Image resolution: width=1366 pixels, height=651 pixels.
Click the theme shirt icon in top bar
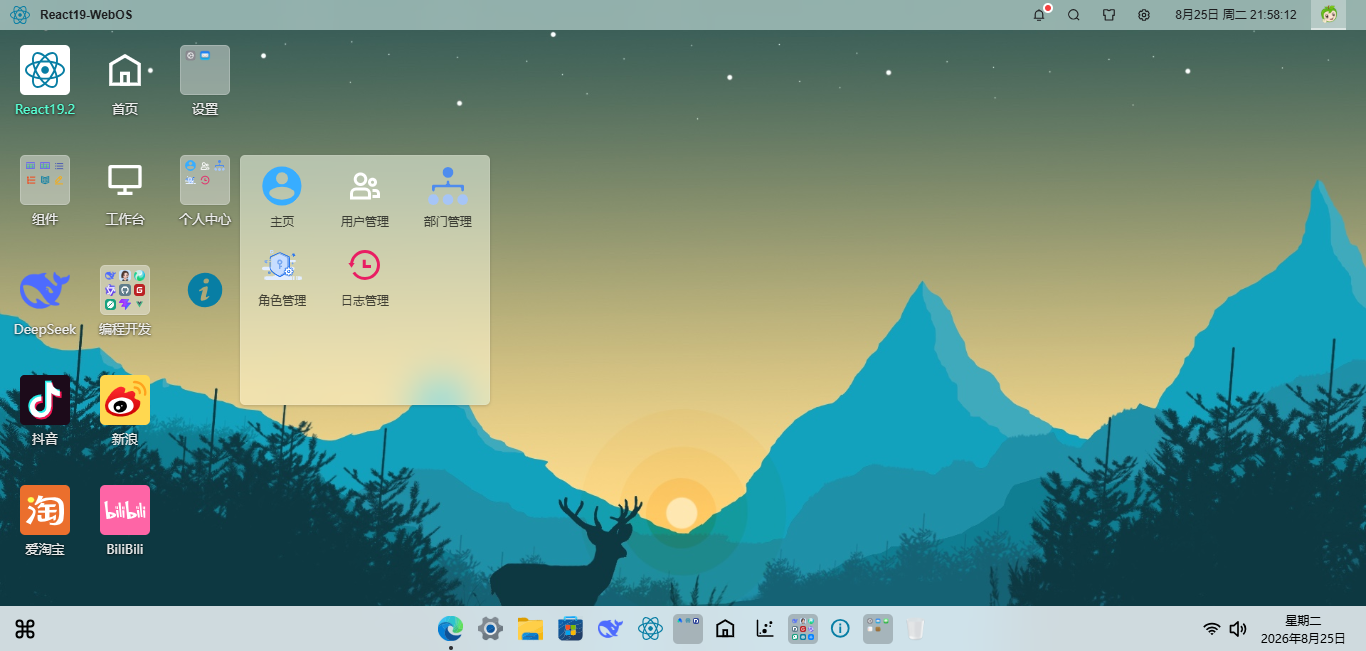click(x=1109, y=15)
